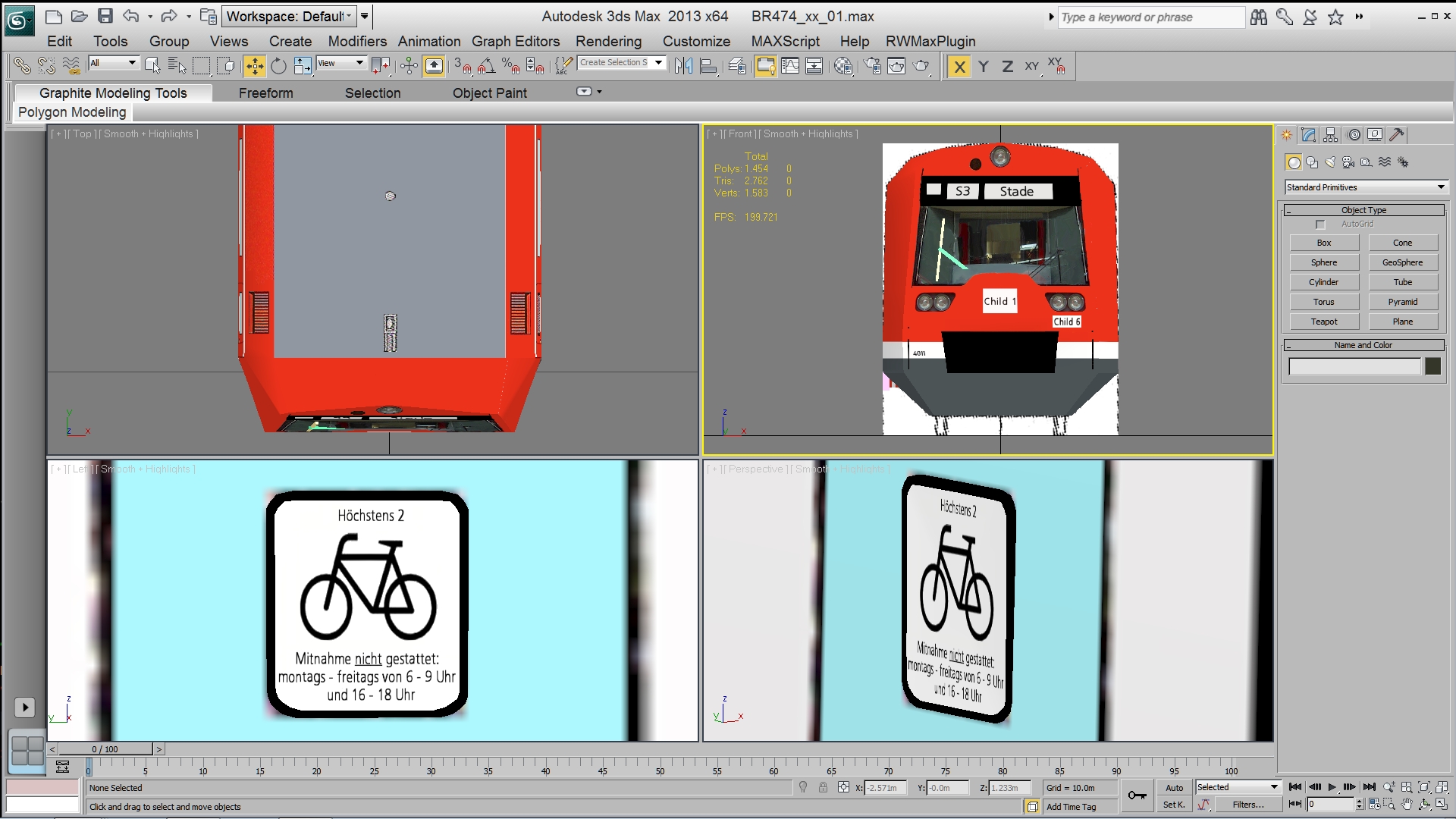
Task: Click the Mirror tool icon
Action: point(683,67)
